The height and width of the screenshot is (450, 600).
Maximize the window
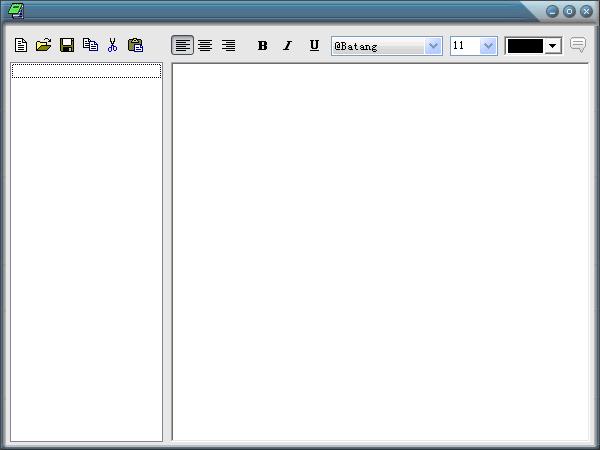(569, 11)
